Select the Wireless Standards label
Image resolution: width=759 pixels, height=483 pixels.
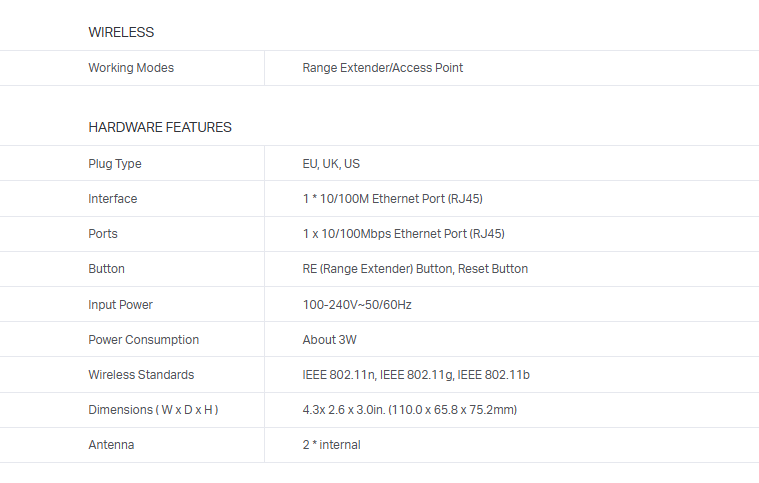pyautogui.click(x=141, y=375)
